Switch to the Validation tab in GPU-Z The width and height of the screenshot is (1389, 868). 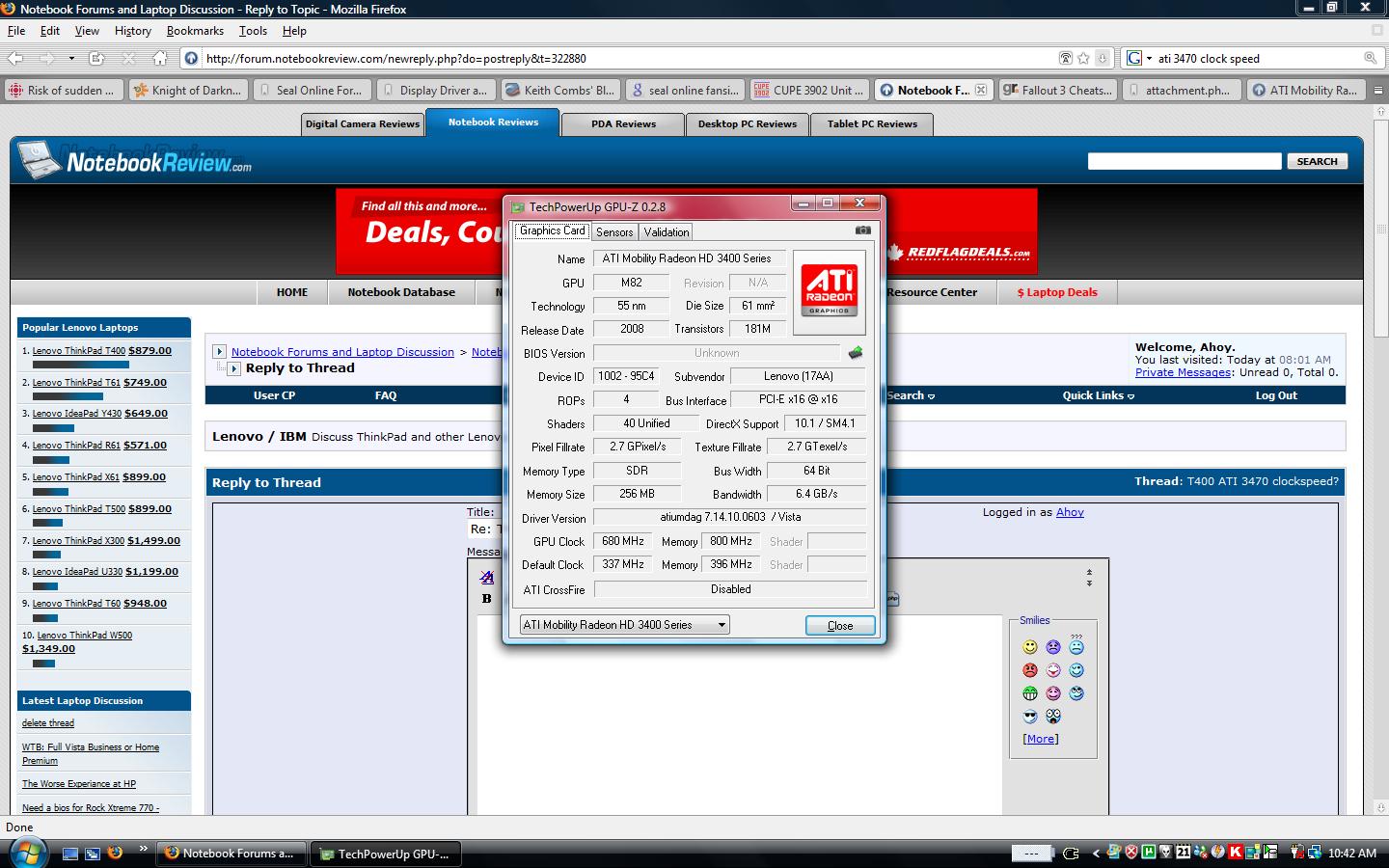(x=667, y=232)
